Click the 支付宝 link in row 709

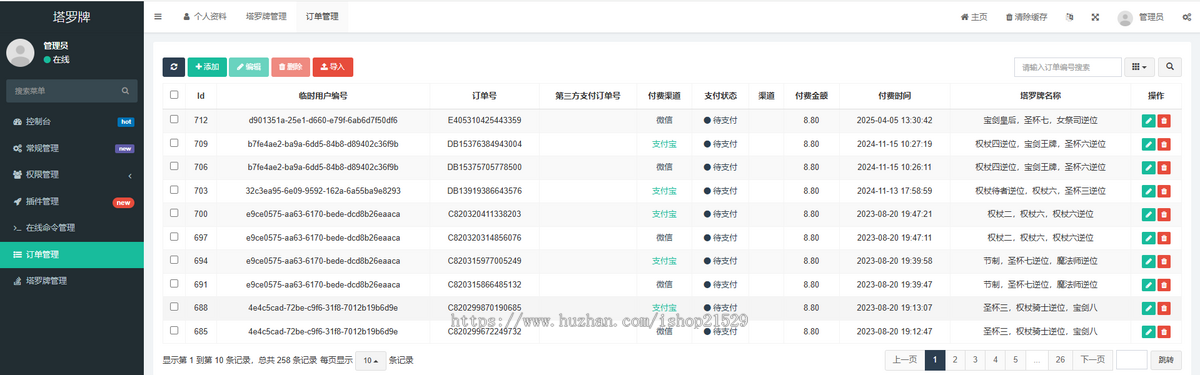(665, 144)
